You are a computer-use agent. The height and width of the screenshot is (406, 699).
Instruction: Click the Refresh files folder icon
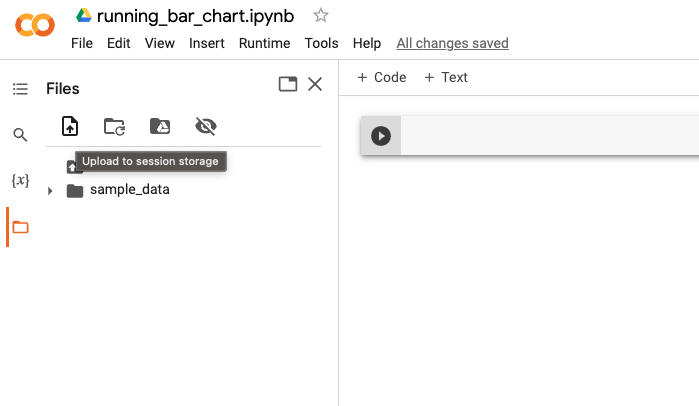[114, 126]
